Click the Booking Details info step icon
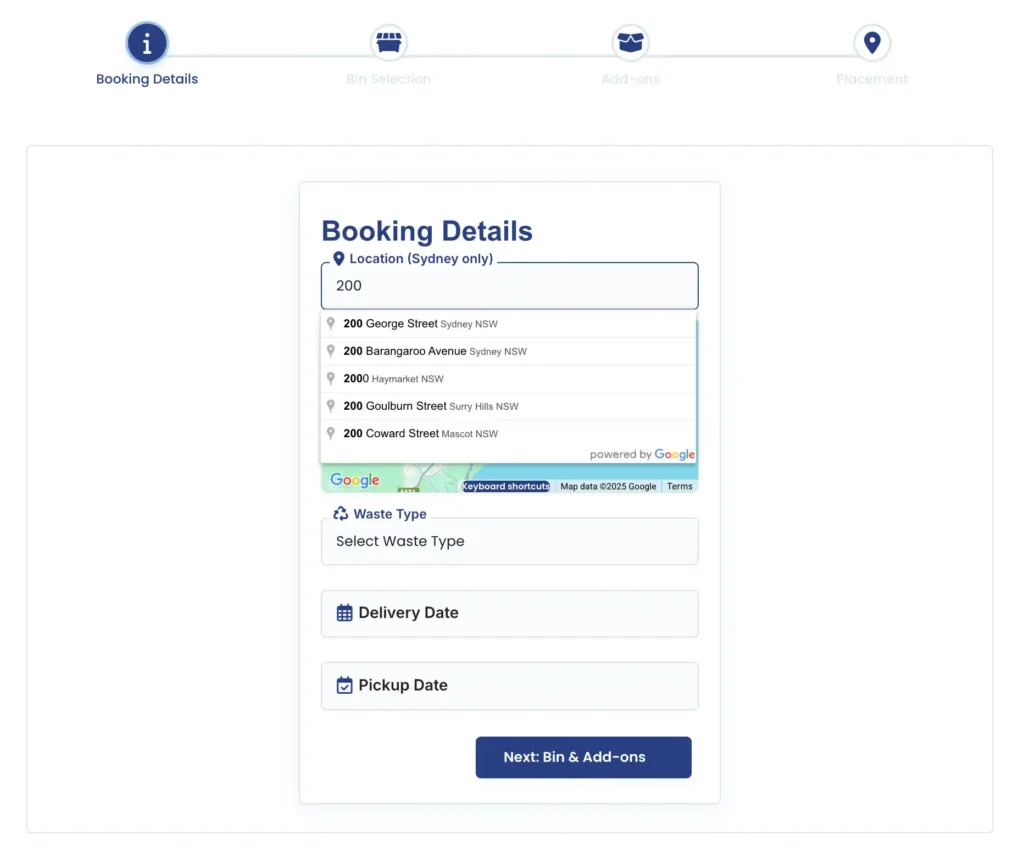 (x=147, y=43)
